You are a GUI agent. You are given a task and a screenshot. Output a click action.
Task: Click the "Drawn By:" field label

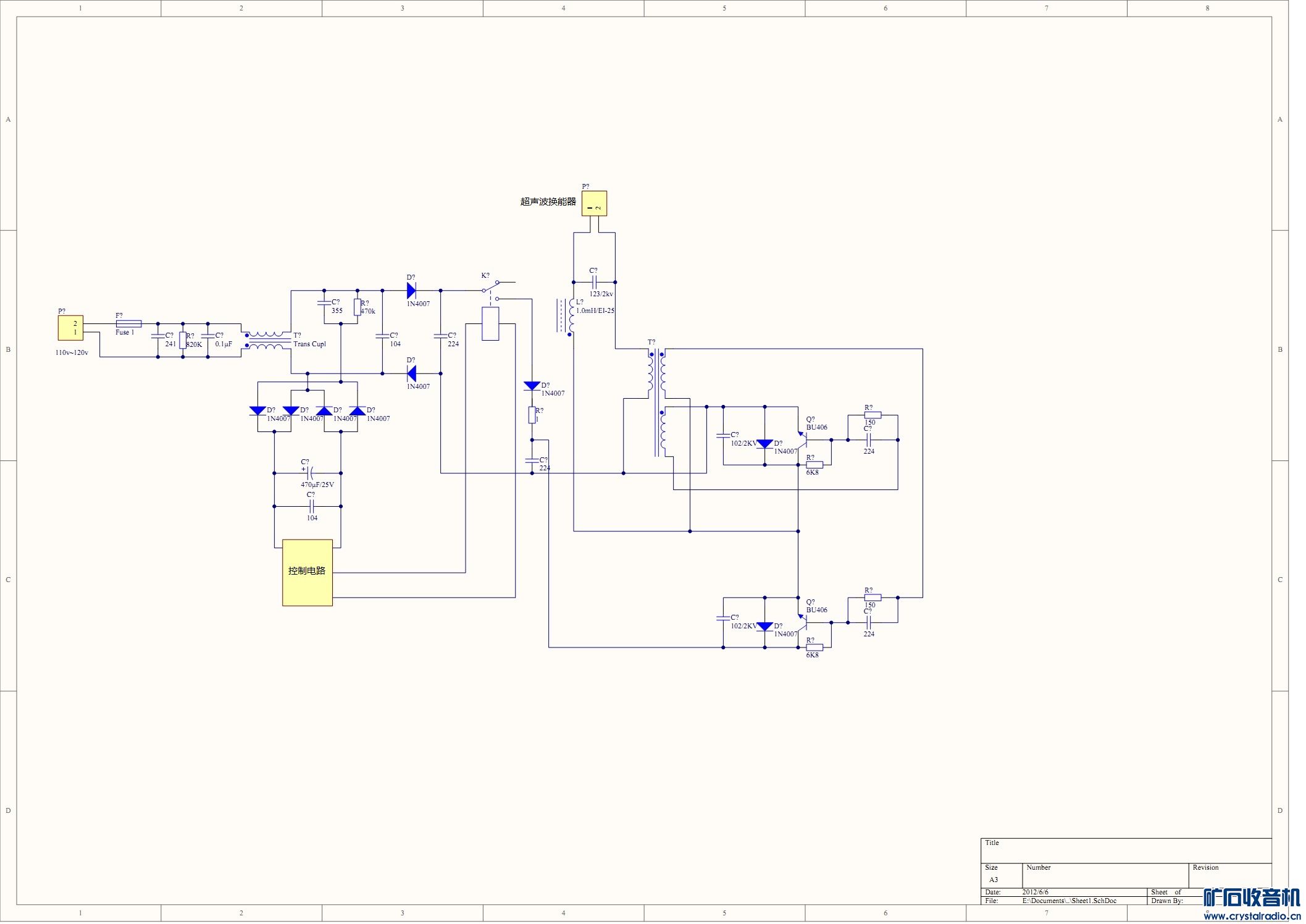tap(1167, 901)
